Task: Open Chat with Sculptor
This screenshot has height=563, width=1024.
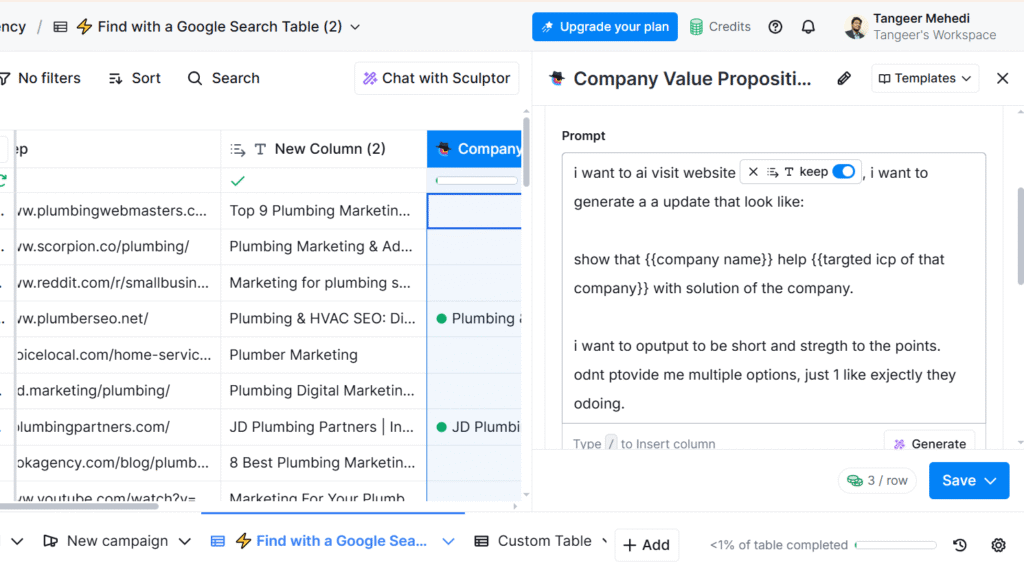Action: [436, 78]
